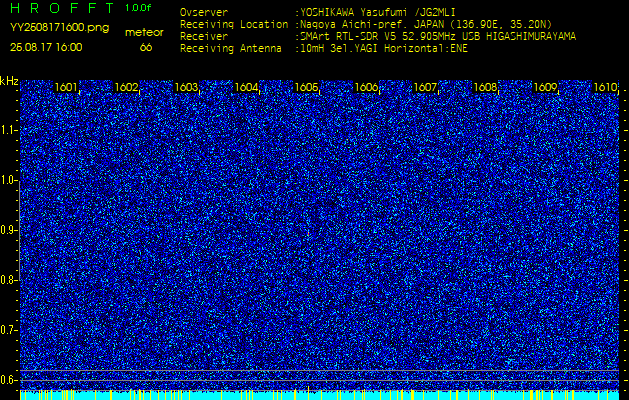Click the 'Ovserver' field label
This screenshot has width=629, height=400.
click(x=203, y=12)
